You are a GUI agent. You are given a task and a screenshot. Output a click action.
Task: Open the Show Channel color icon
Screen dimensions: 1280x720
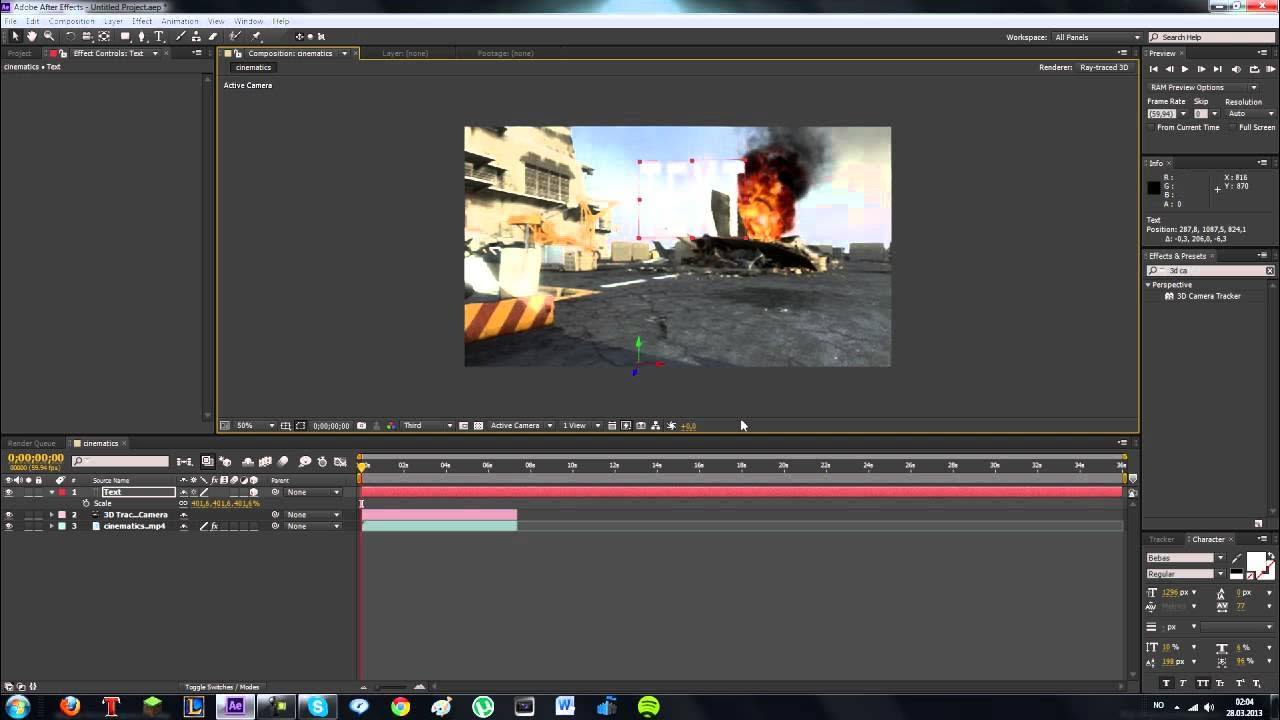(390, 426)
